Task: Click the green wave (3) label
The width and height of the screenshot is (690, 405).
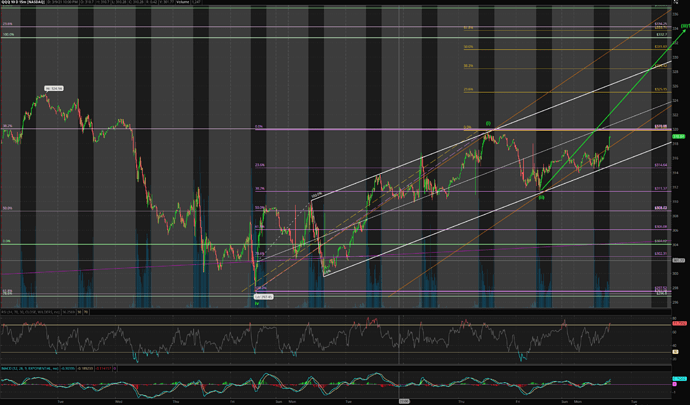Action: (x=488, y=124)
